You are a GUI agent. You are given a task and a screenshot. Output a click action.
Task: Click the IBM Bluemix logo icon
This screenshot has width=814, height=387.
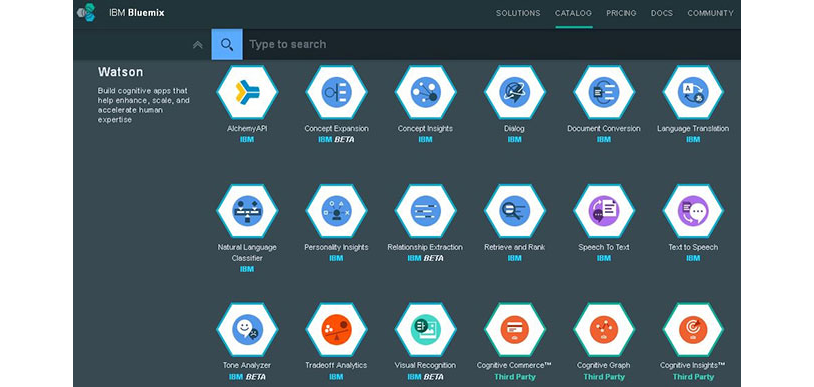(x=87, y=12)
